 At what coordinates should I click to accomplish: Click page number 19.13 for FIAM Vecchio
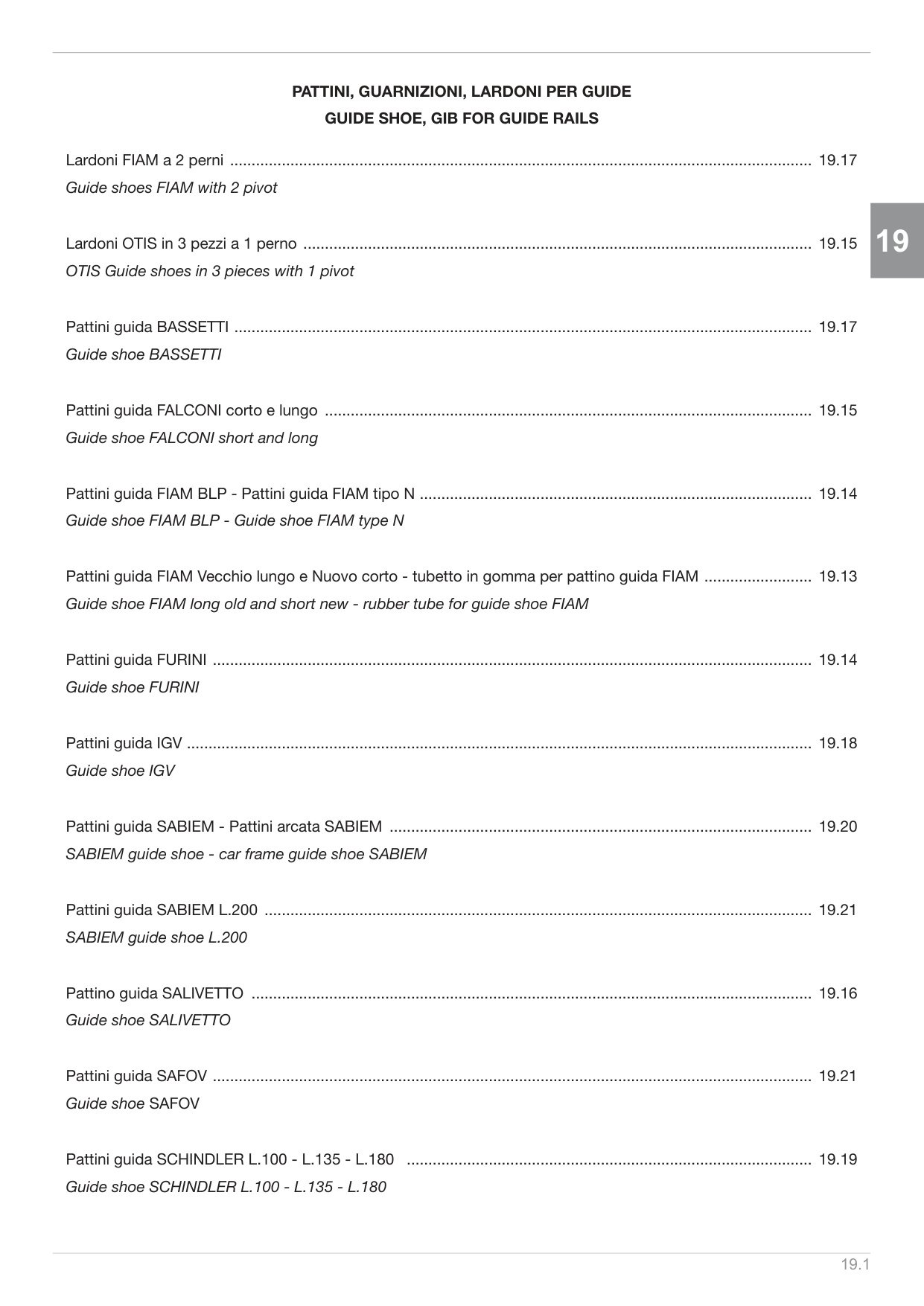[x=838, y=576]
